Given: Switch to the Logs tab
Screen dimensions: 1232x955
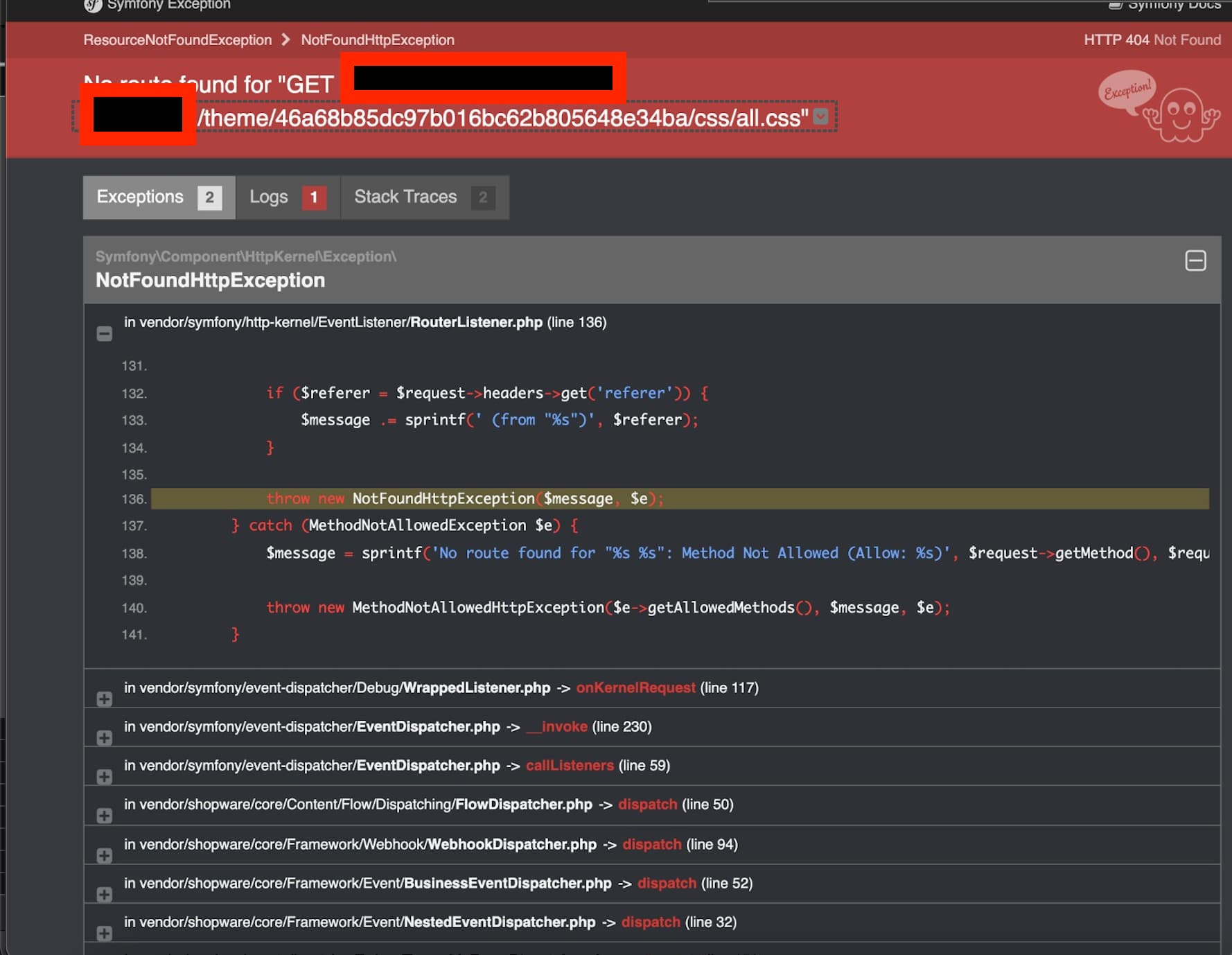Looking at the screenshot, I should (288, 198).
